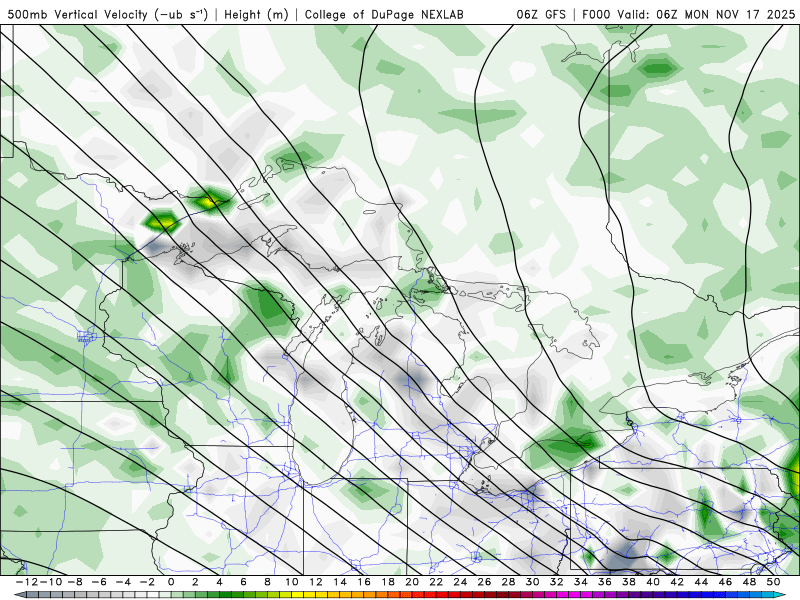Click the -8 label on the color scale
Viewport: 800px width, 600px height.
(75, 582)
